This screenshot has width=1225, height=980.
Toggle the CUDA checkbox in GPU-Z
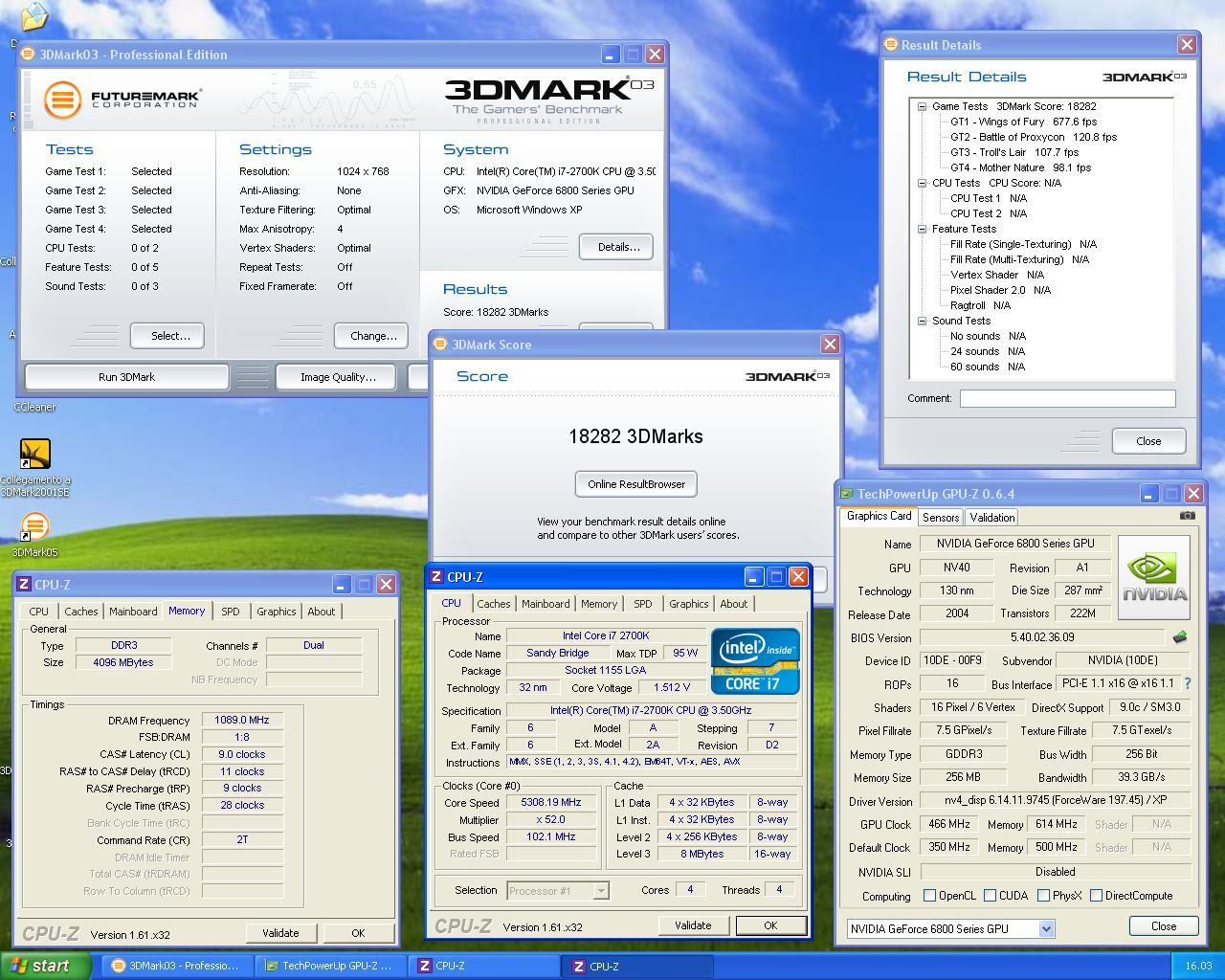[x=990, y=896]
